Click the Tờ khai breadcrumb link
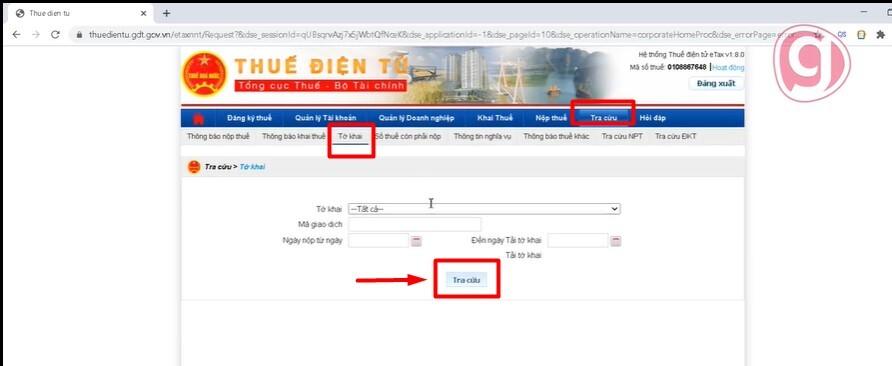The height and width of the screenshot is (366, 892). [x=253, y=167]
